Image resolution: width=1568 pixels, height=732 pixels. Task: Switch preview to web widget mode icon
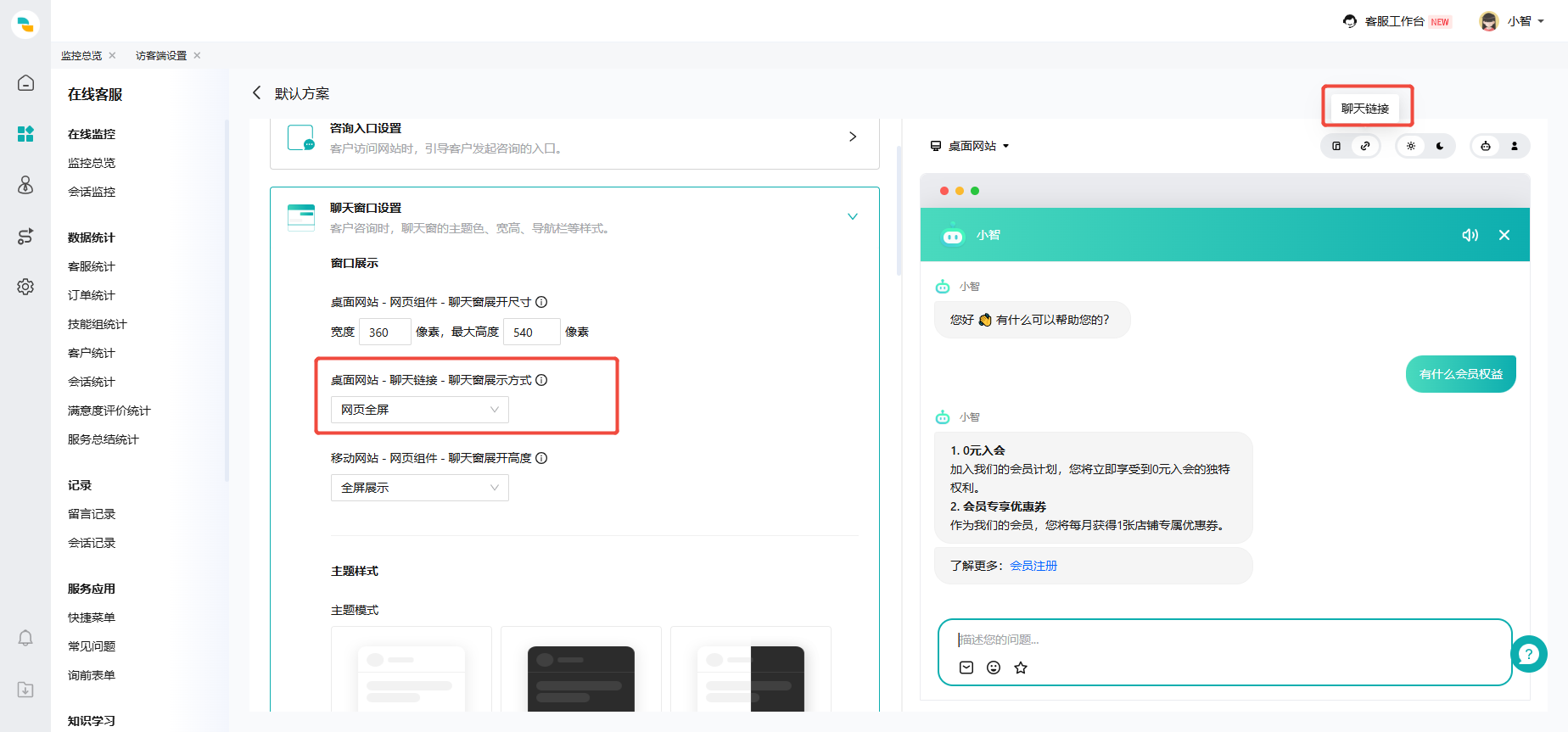coord(1336,146)
